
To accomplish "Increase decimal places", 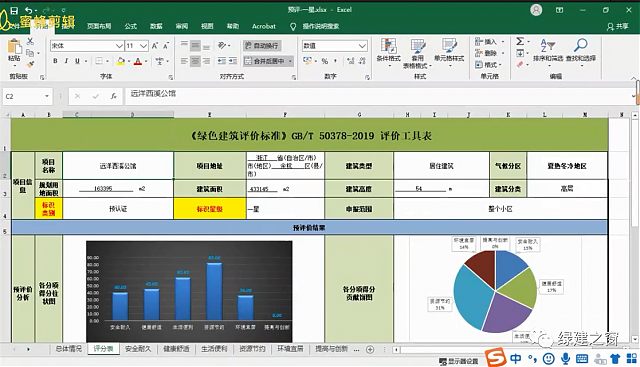I will click(350, 61).
